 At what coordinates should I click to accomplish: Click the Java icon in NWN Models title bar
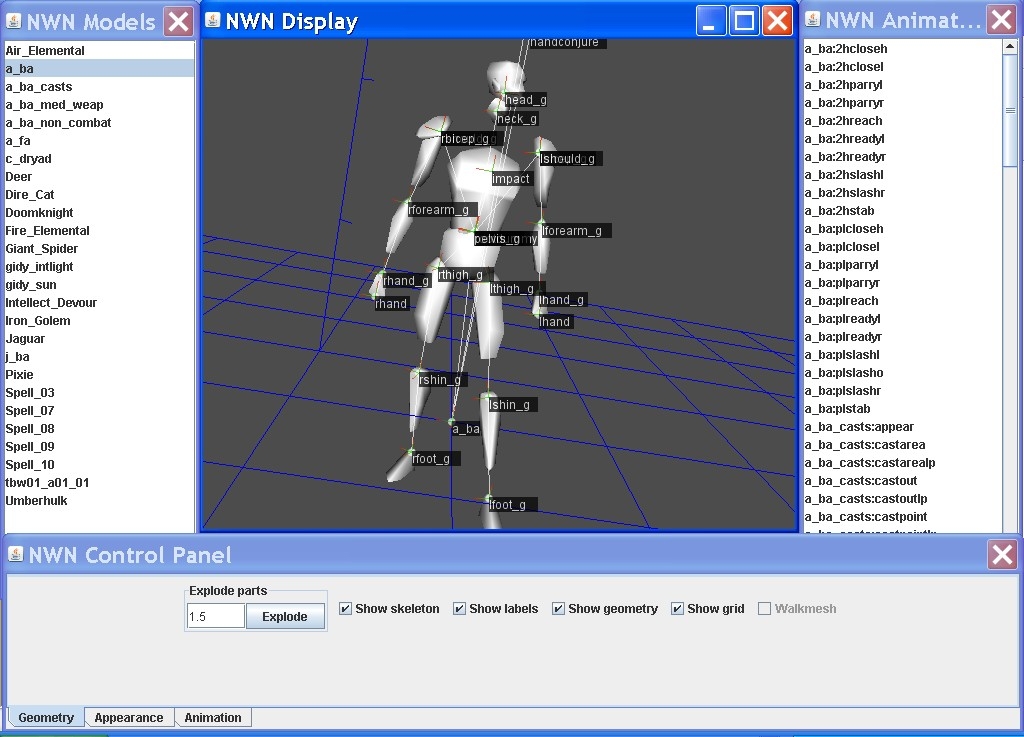(x=13, y=21)
